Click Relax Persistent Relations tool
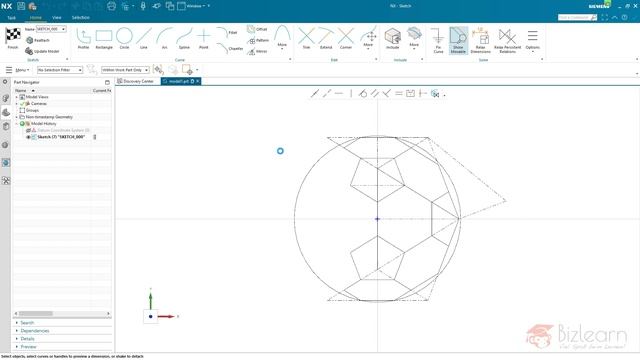The width and height of the screenshot is (640, 360). pos(507,40)
